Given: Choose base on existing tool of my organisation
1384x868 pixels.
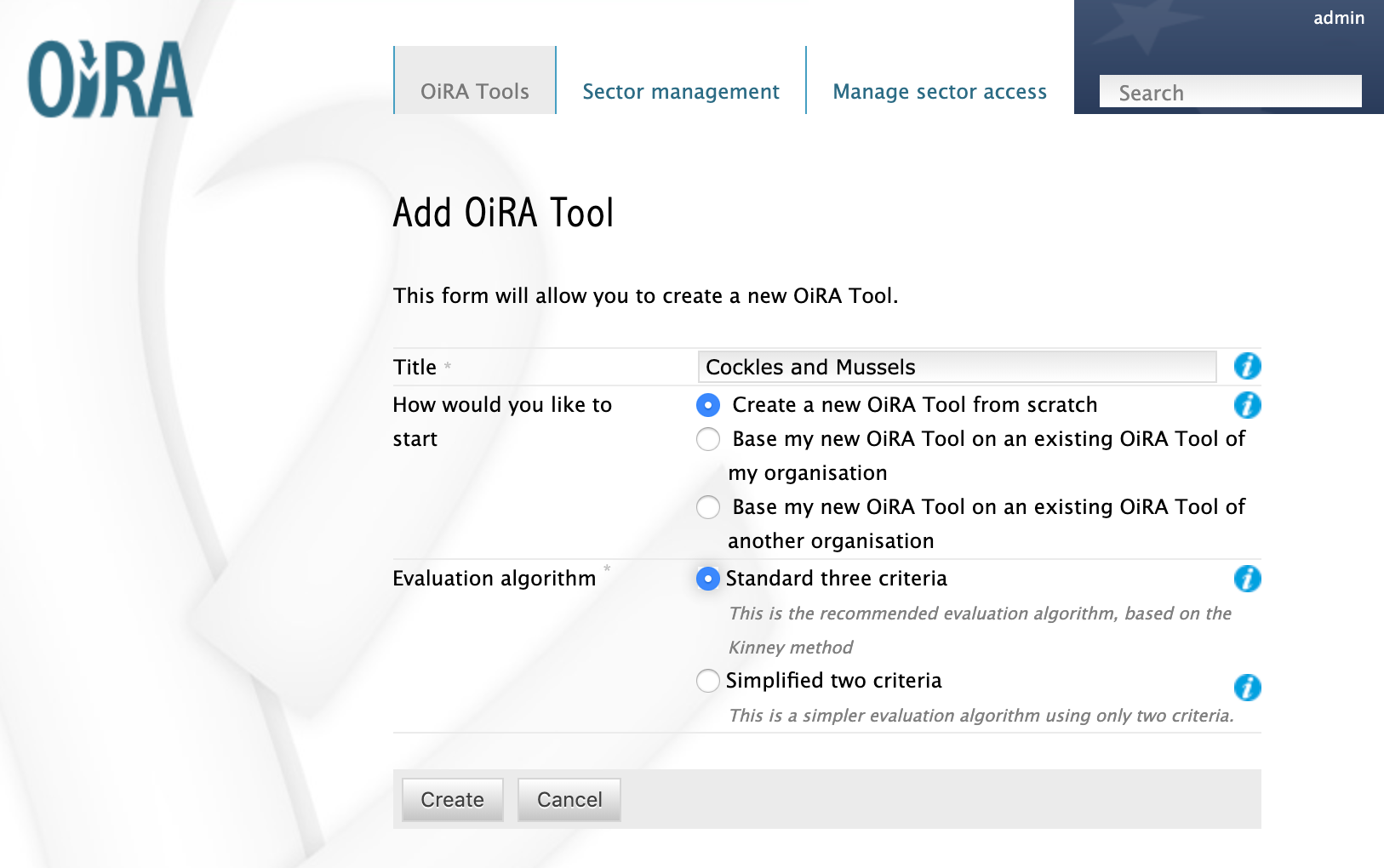Looking at the screenshot, I should pyautogui.click(x=708, y=439).
